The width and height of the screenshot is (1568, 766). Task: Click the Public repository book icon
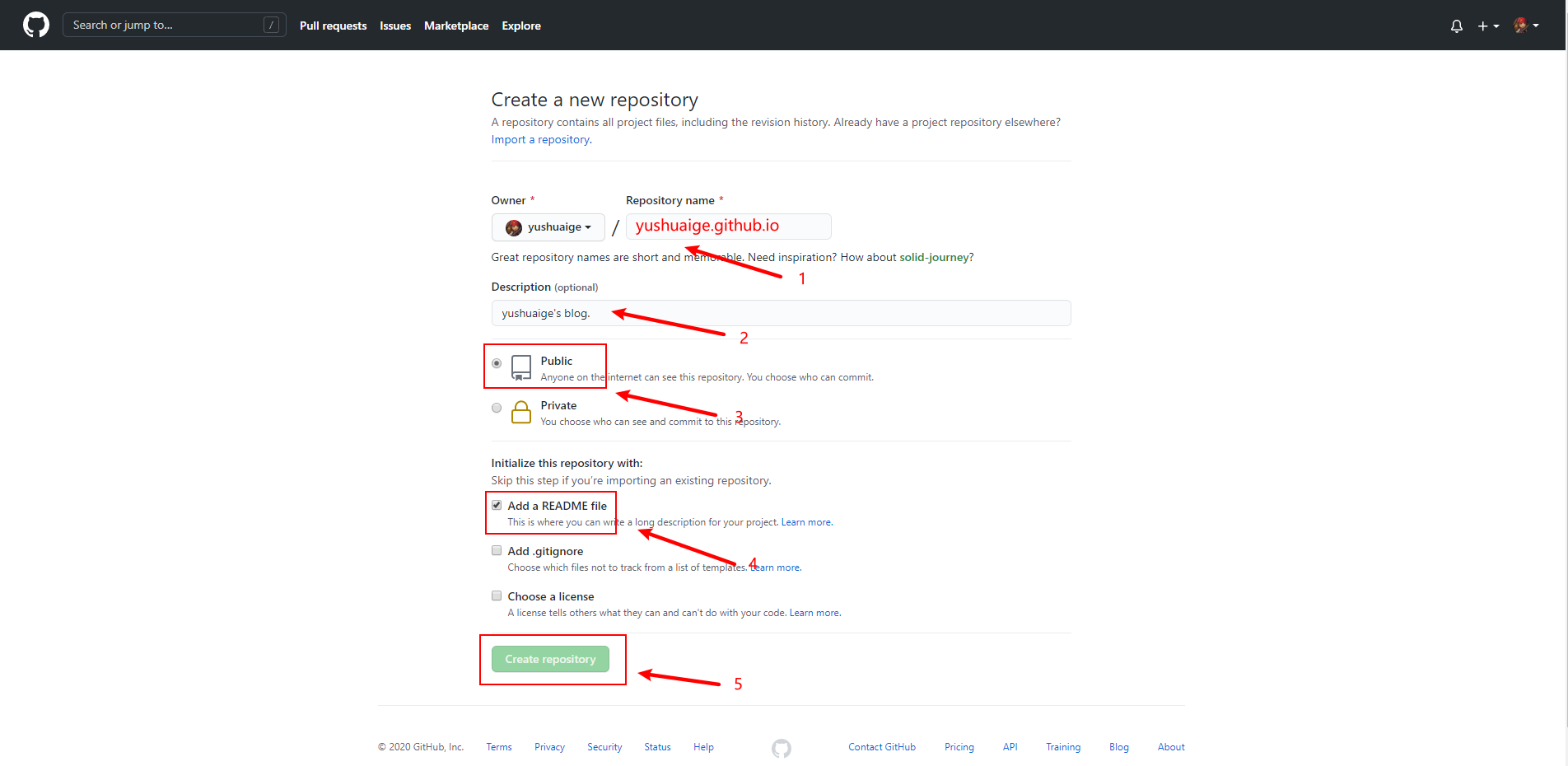pos(521,367)
